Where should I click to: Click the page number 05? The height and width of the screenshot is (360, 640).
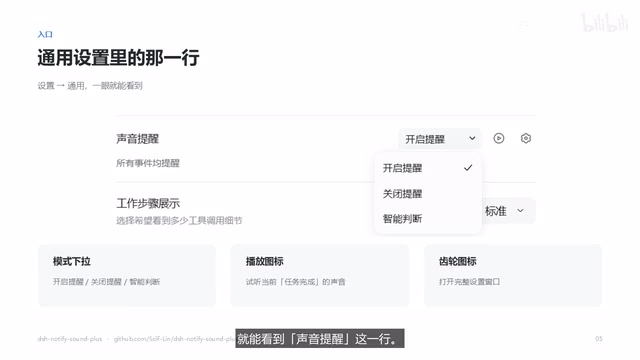click(598, 339)
